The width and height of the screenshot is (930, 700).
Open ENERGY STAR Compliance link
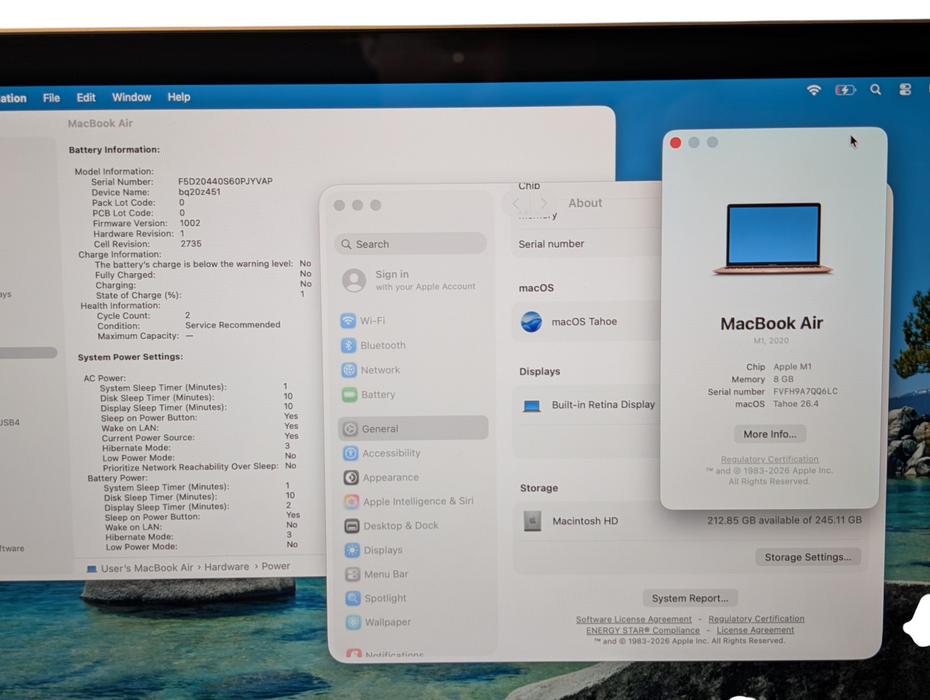point(643,630)
